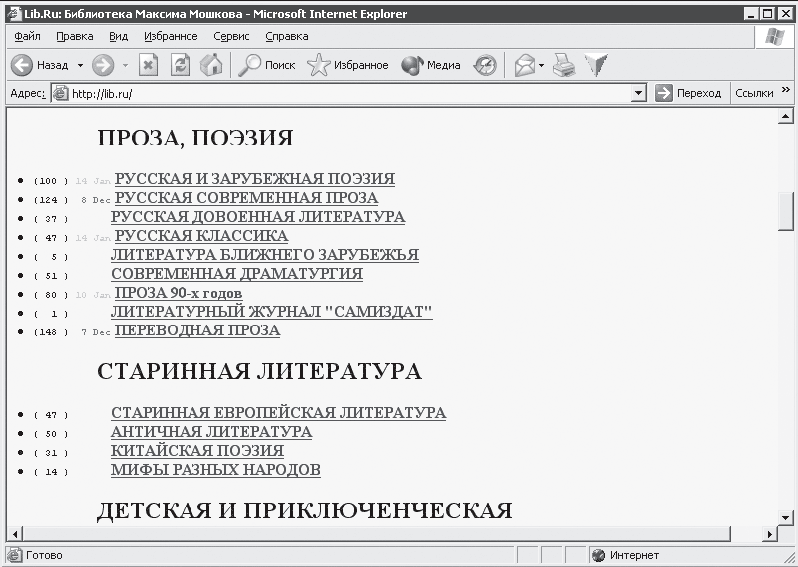Open the Сервис menu

coord(231,36)
